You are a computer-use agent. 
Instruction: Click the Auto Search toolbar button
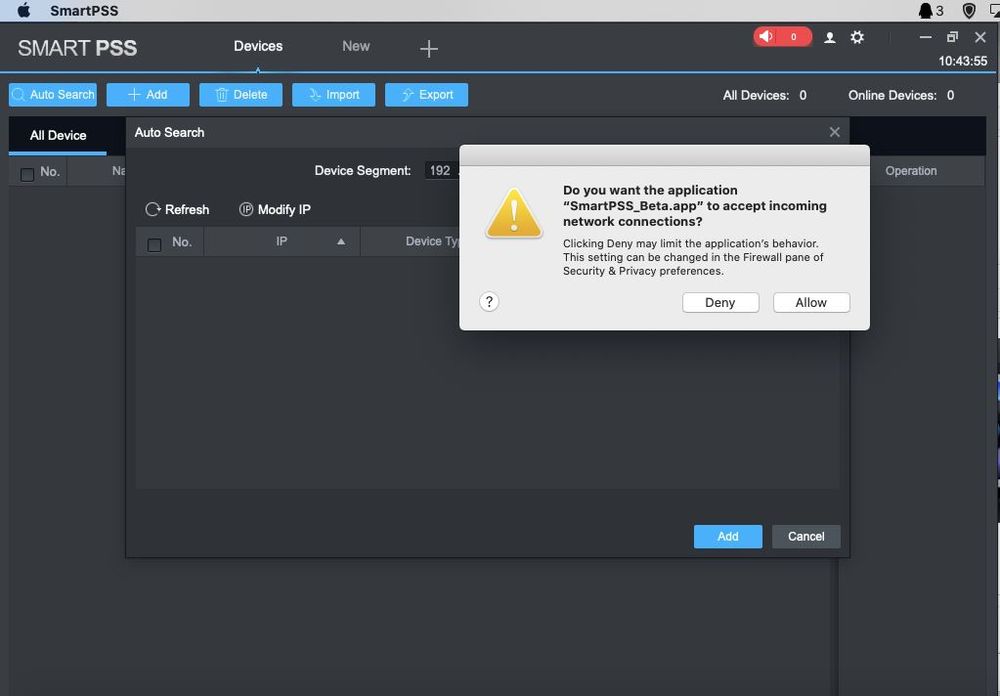[x=53, y=94]
